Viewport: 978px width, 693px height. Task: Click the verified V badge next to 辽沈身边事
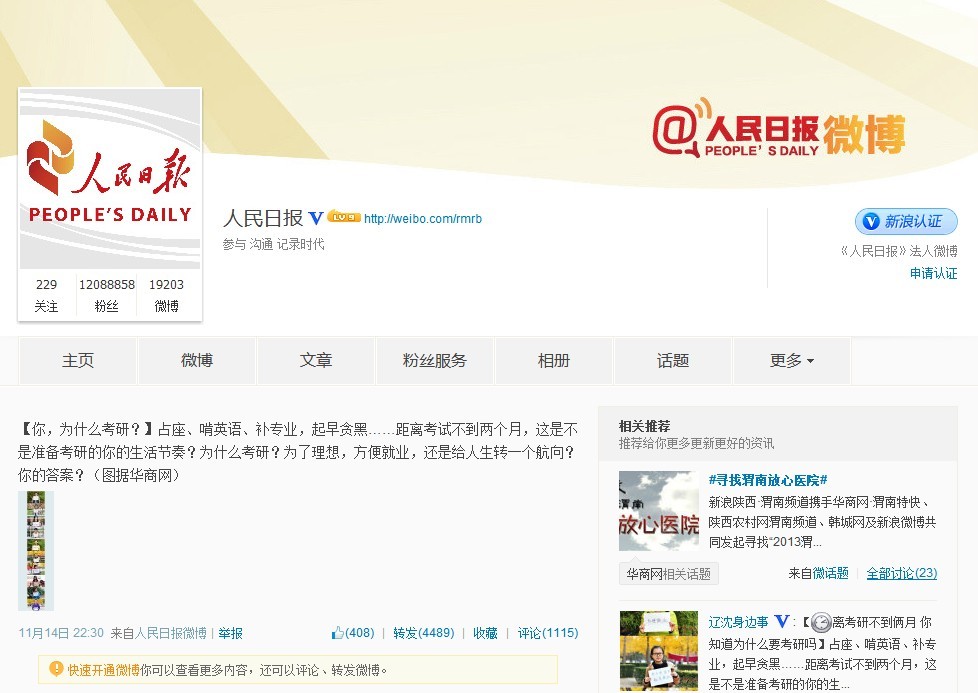[782, 621]
